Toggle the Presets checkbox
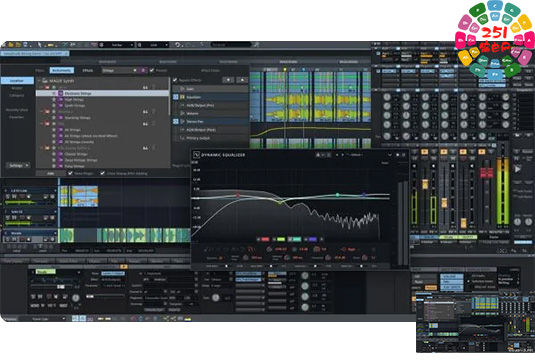 coord(152,70)
